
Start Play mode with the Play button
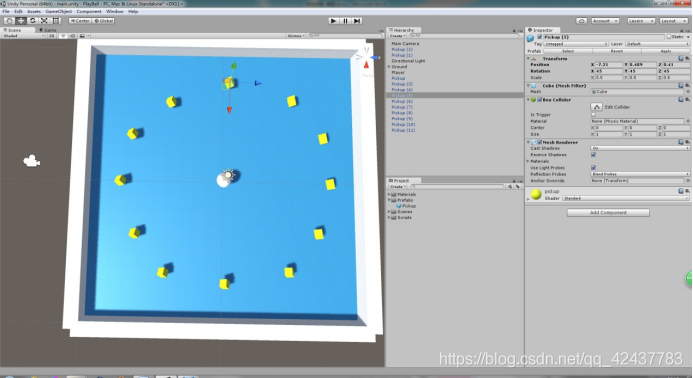pyautogui.click(x=334, y=21)
